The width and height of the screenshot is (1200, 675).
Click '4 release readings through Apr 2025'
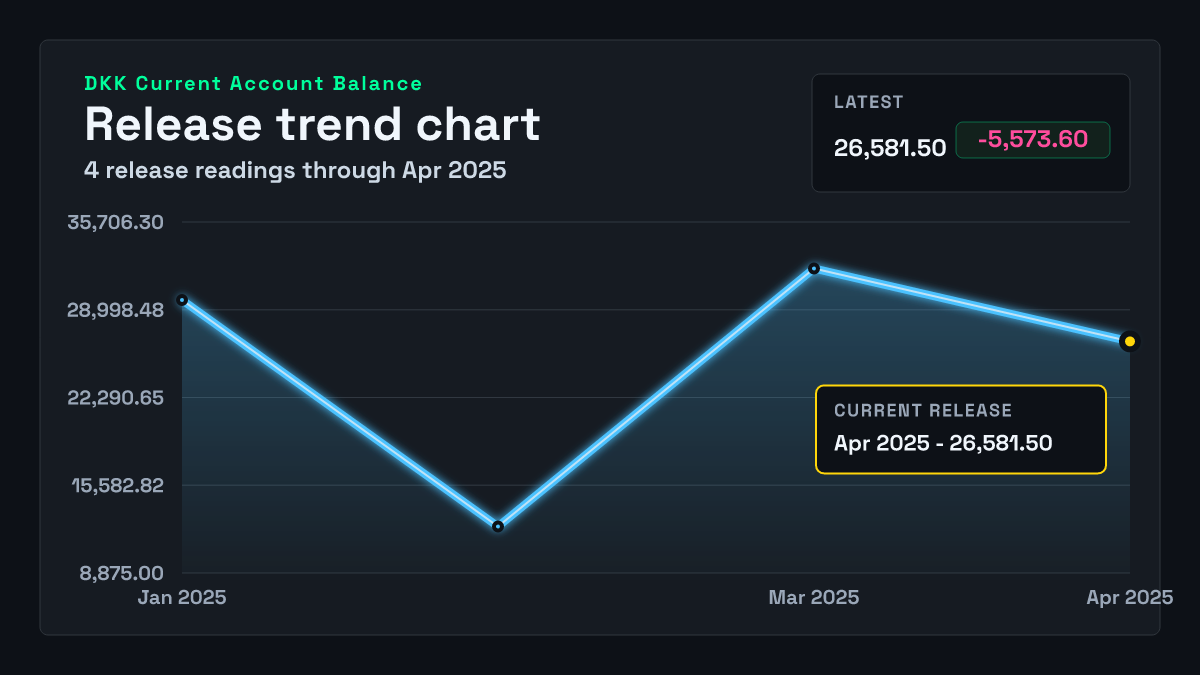(295, 171)
